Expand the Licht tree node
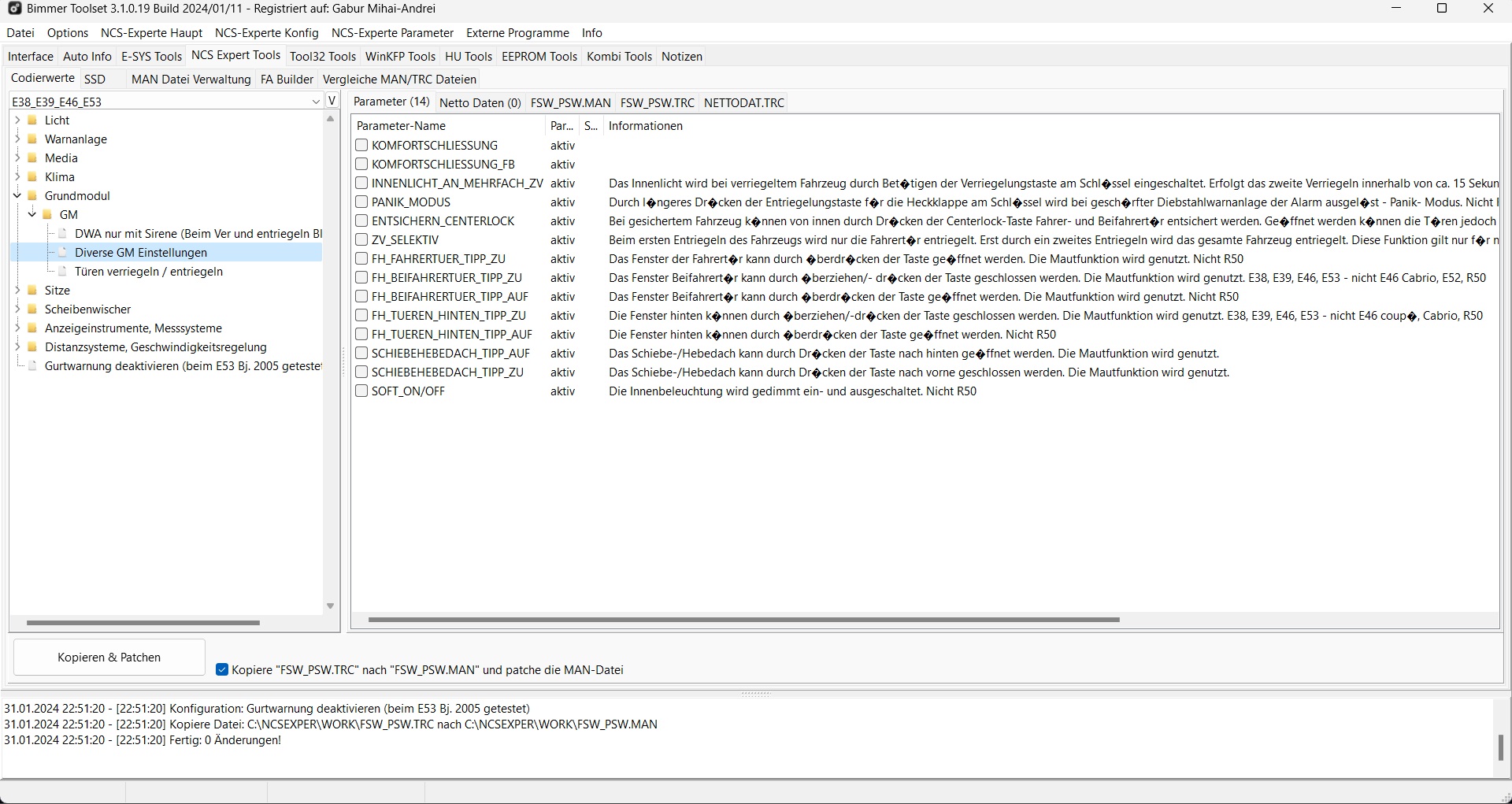The image size is (1512, 804). coord(17,120)
